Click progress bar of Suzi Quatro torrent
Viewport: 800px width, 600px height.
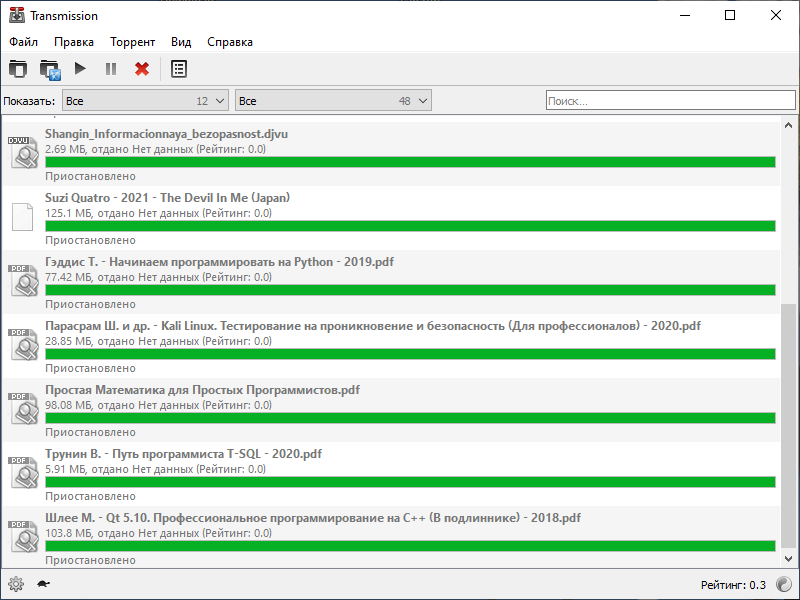pos(410,226)
